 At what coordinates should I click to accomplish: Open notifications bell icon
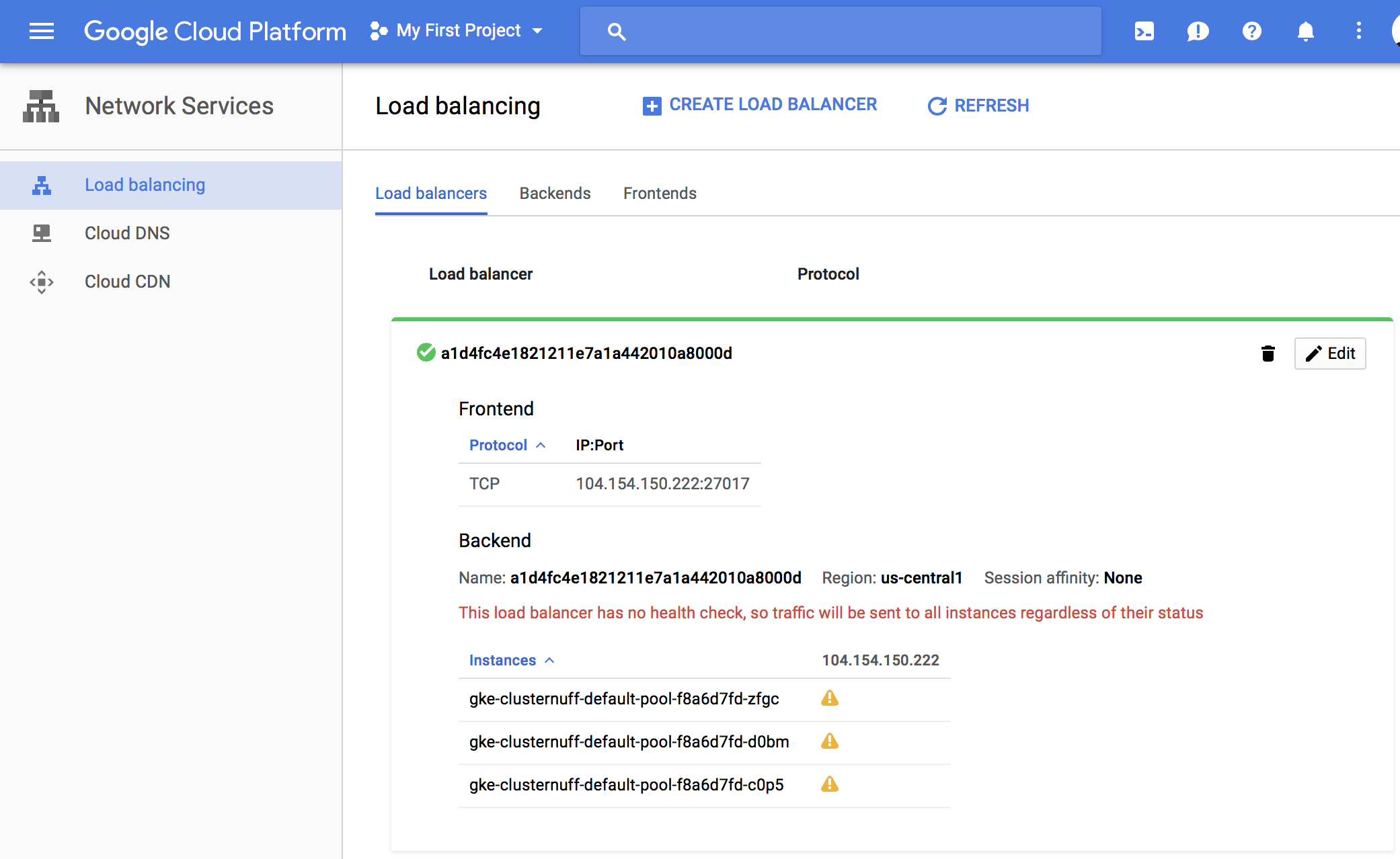[x=1305, y=31]
